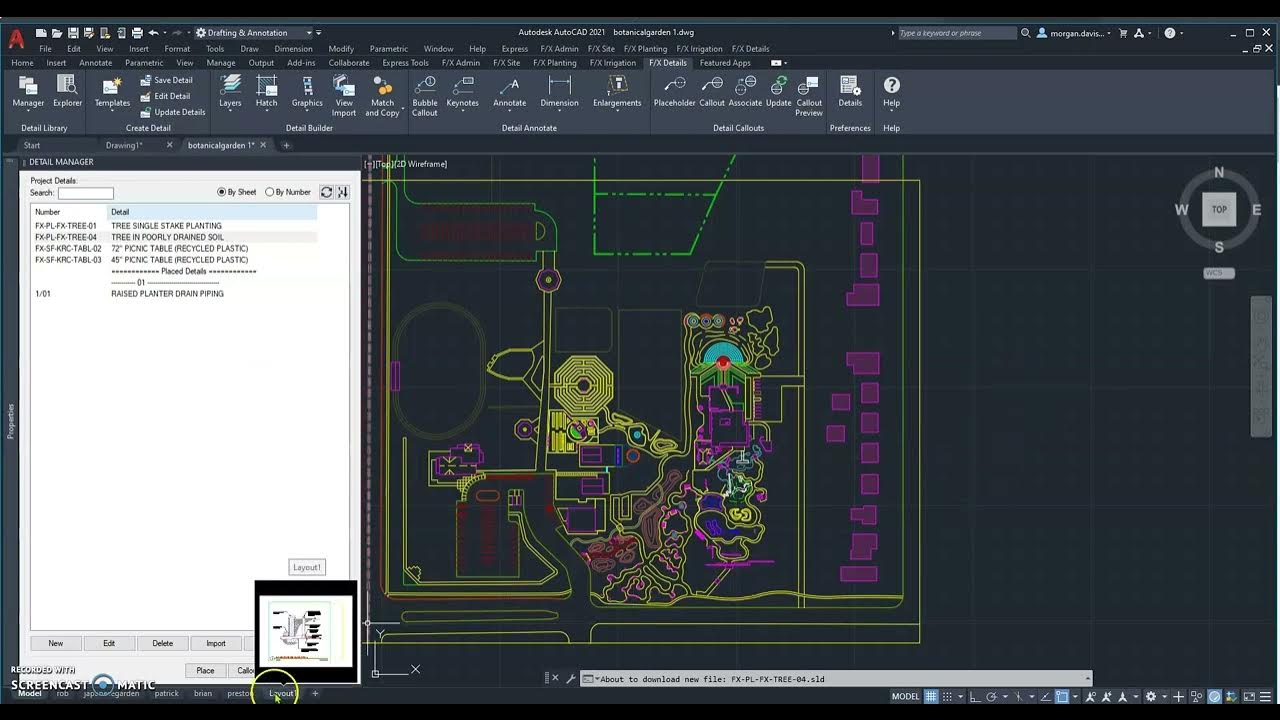Open the Draw menu
Image resolution: width=1280 pixels, height=720 pixels.
[250, 48]
